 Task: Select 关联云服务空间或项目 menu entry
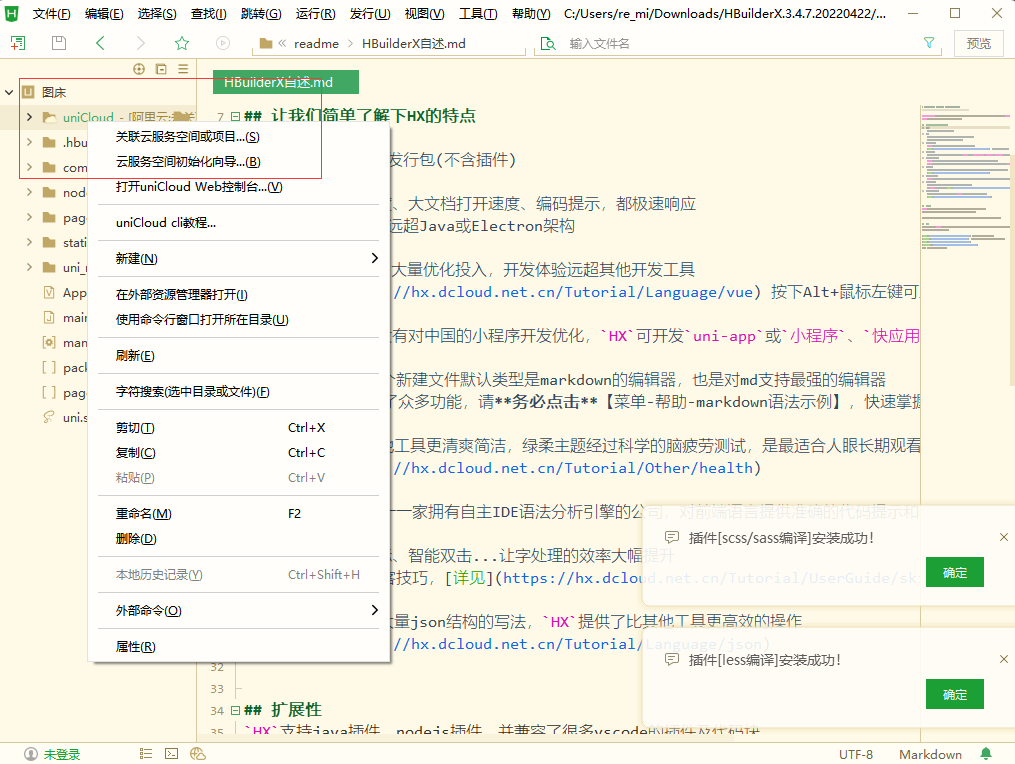click(x=187, y=136)
